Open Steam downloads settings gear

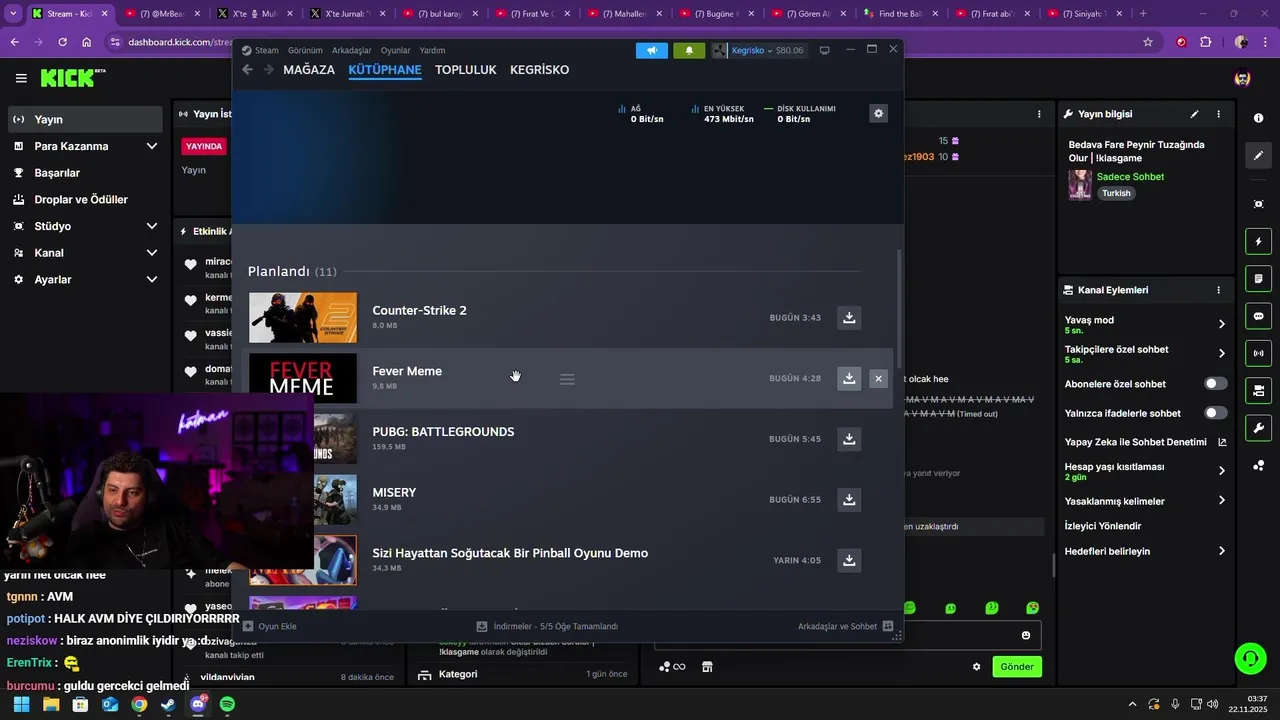(878, 114)
